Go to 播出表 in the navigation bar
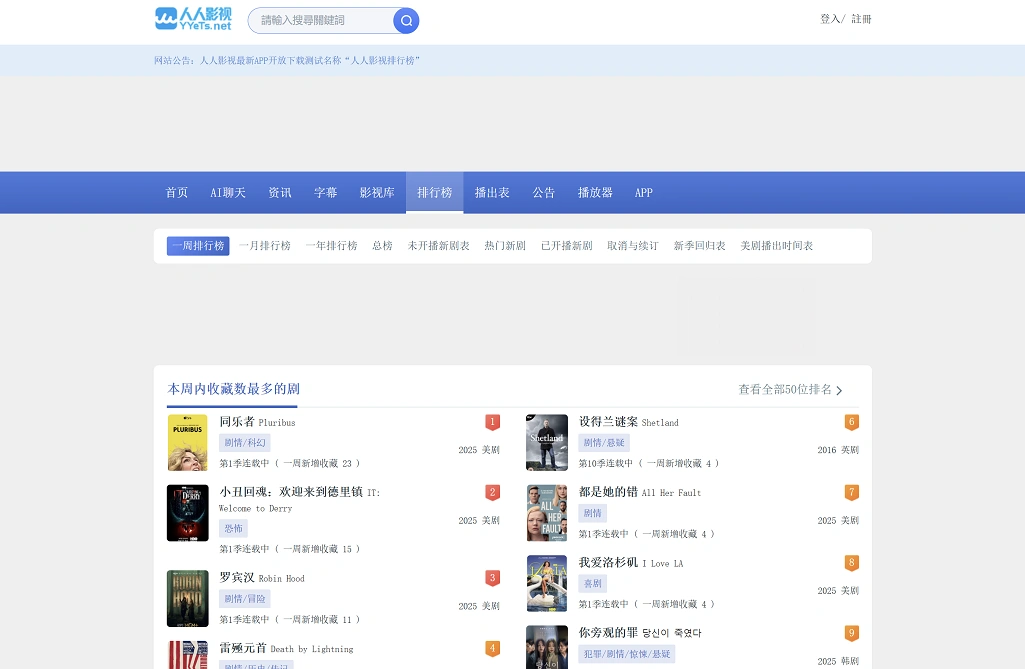This screenshot has width=1025, height=669. tap(492, 193)
